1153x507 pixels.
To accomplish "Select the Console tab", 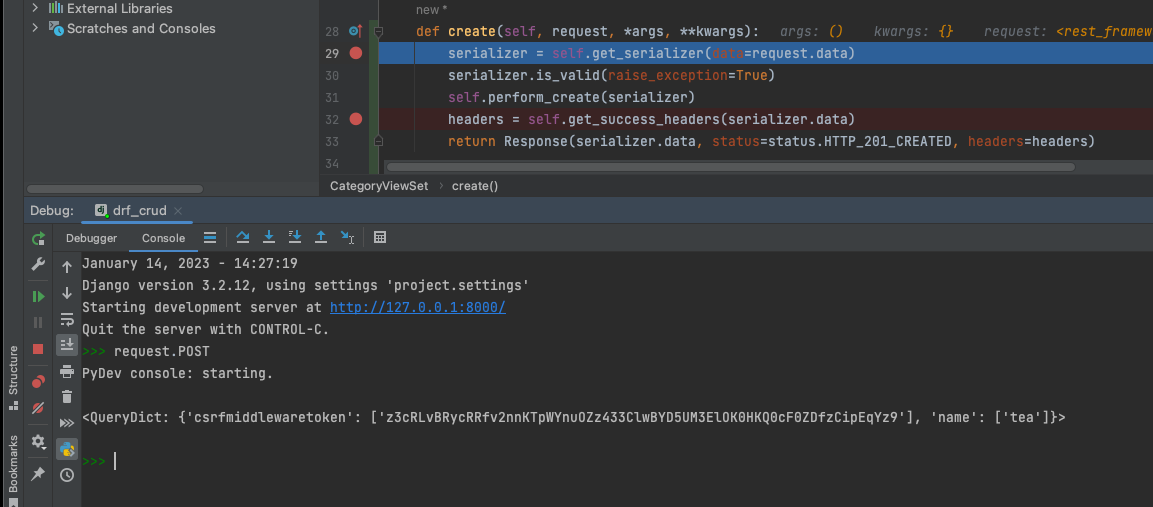I will point(163,238).
